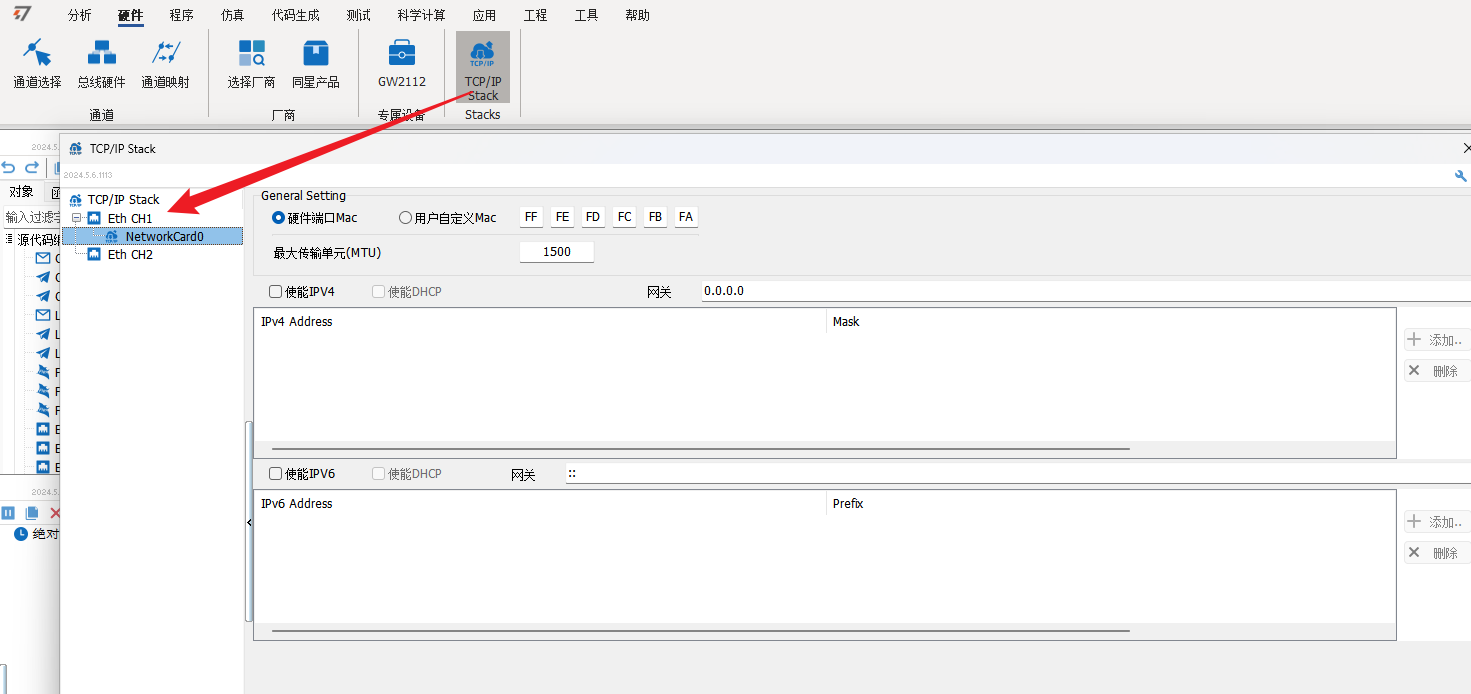Open the 科学计算 menu
The height and width of the screenshot is (694, 1471).
pos(421,15)
